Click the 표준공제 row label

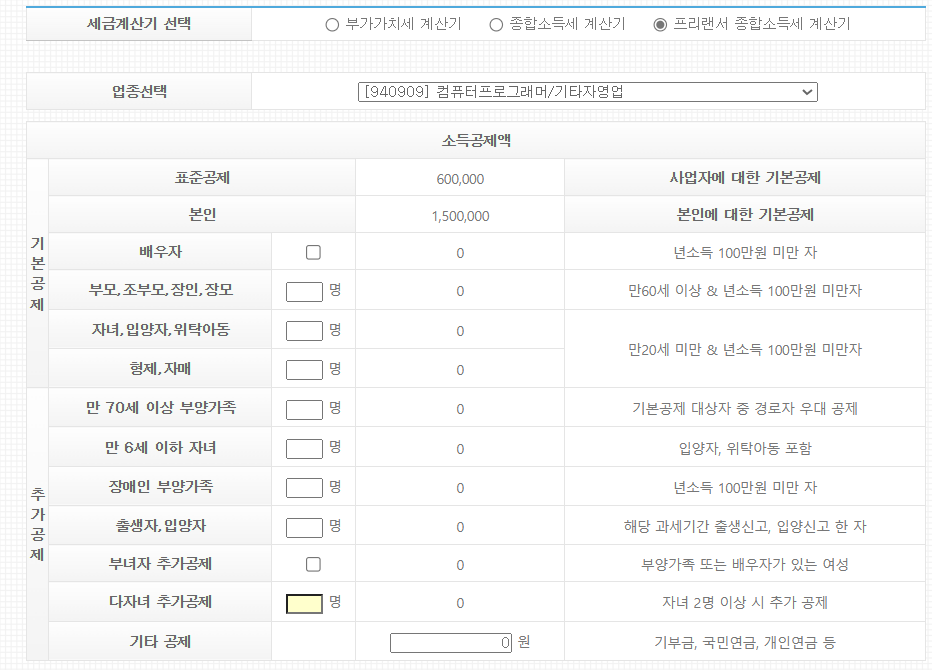(202, 178)
